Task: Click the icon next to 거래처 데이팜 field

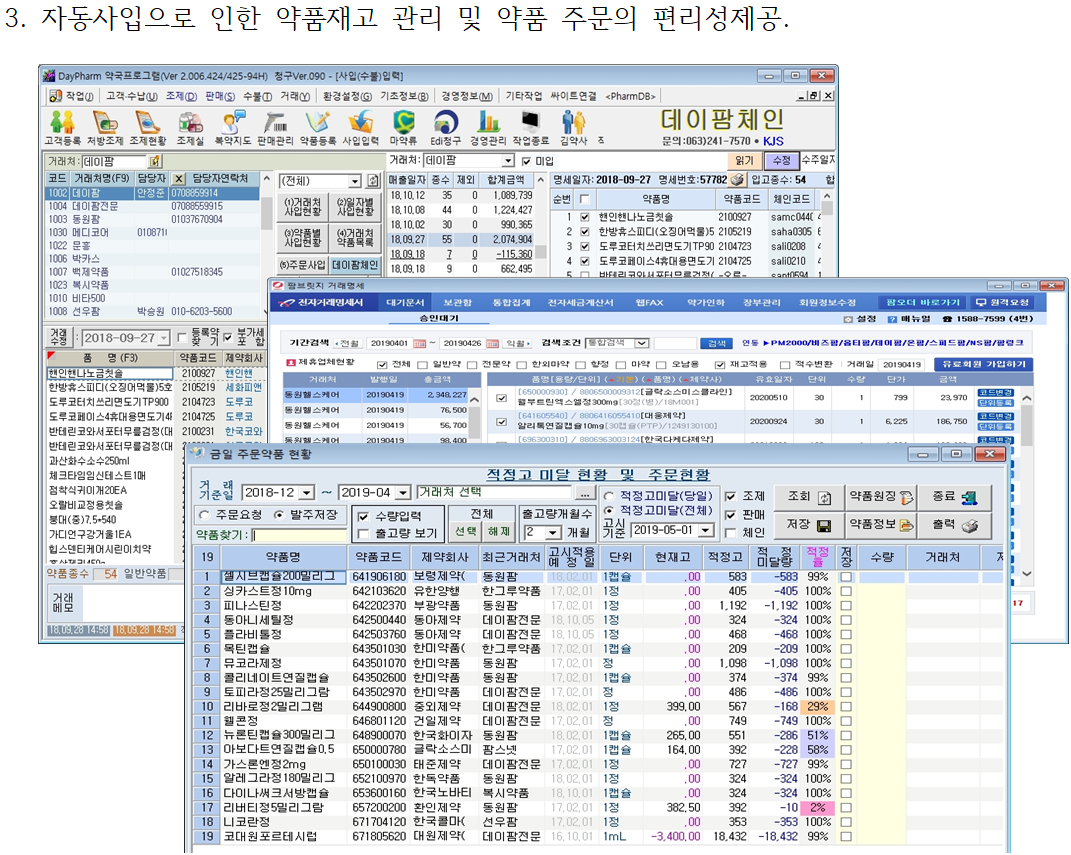Action: (x=155, y=161)
